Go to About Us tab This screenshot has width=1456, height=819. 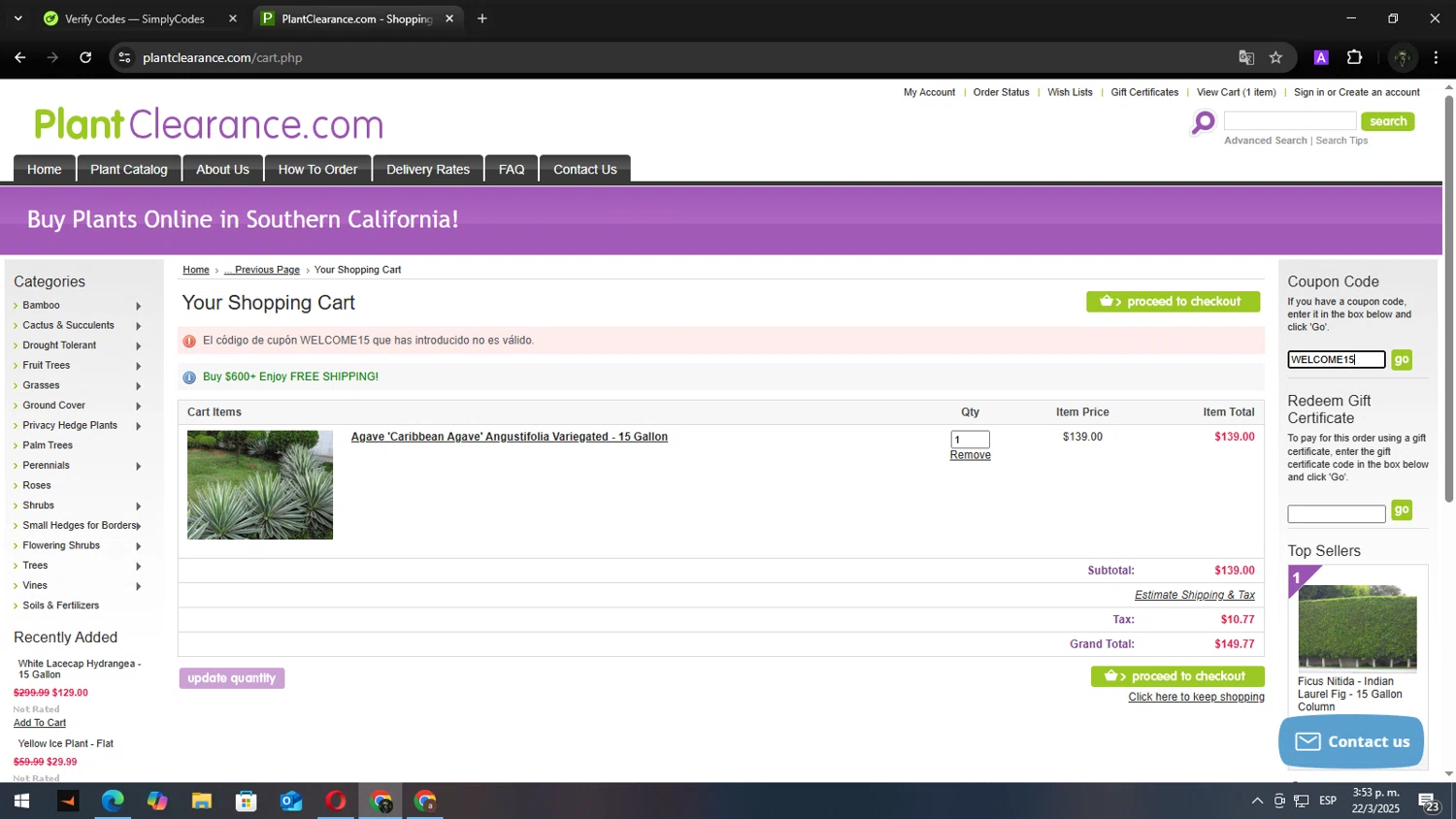223,169
